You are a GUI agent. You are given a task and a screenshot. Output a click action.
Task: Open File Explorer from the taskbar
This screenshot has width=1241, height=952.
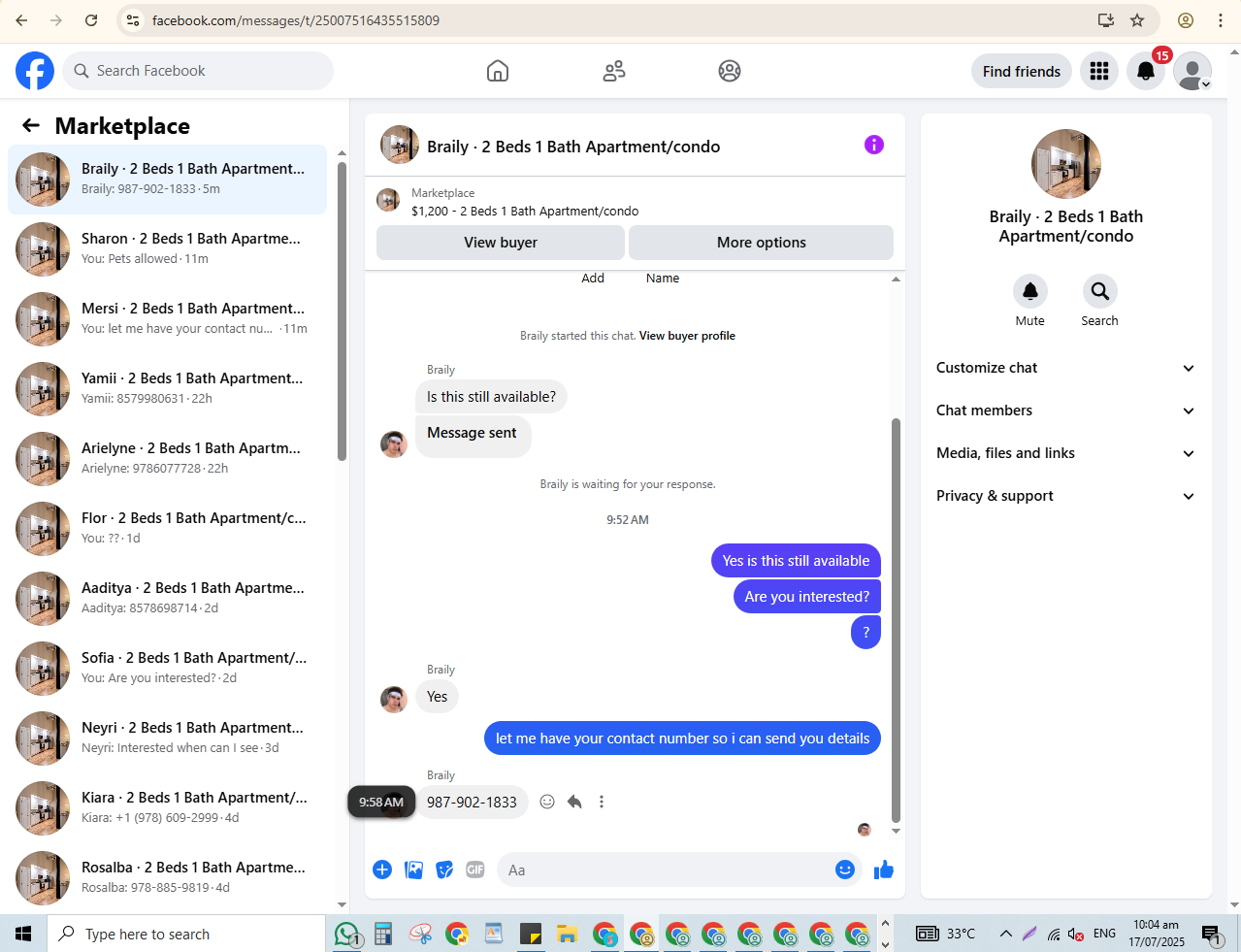click(x=568, y=934)
